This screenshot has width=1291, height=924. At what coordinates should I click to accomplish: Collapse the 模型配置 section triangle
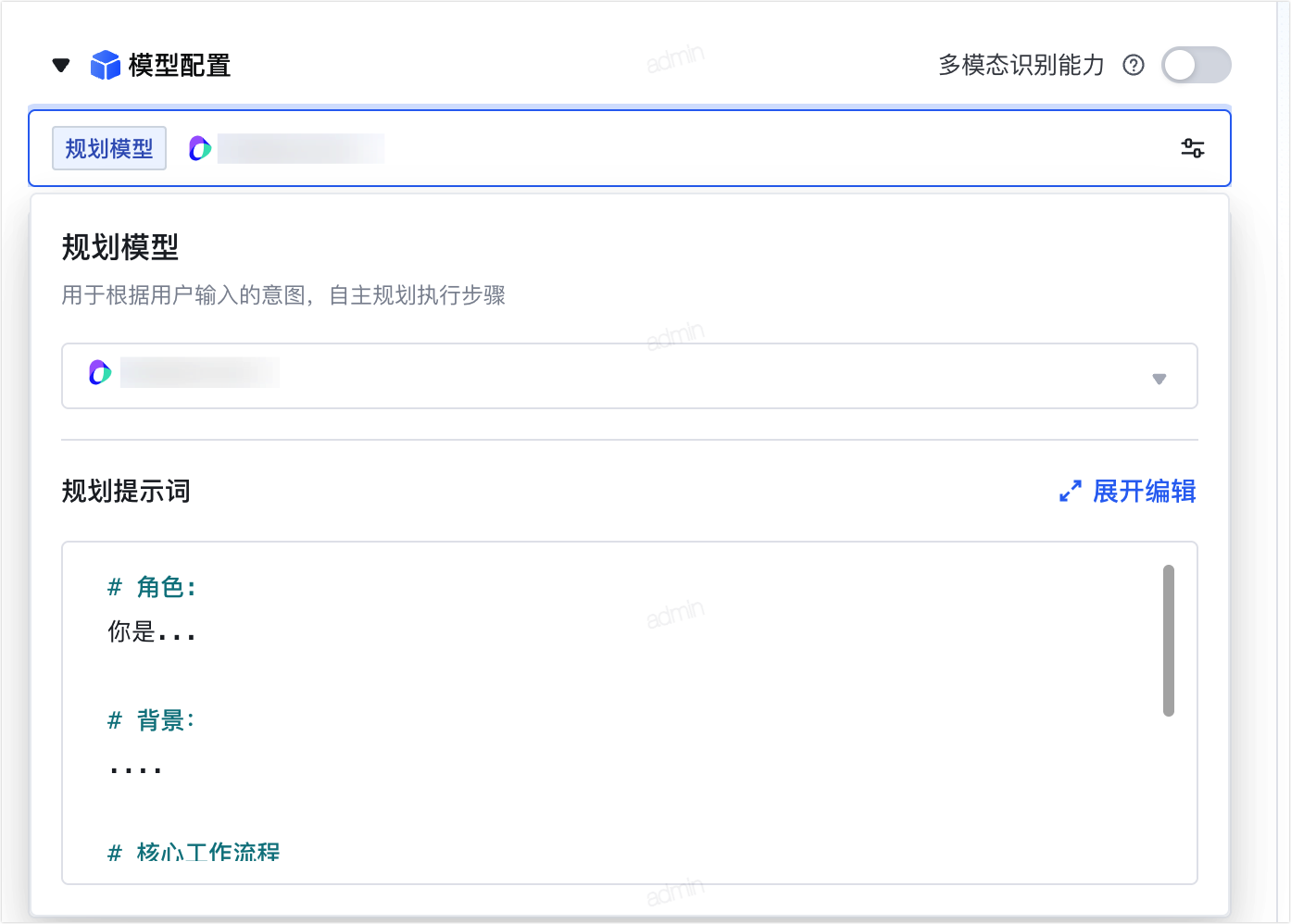click(61, 65)
